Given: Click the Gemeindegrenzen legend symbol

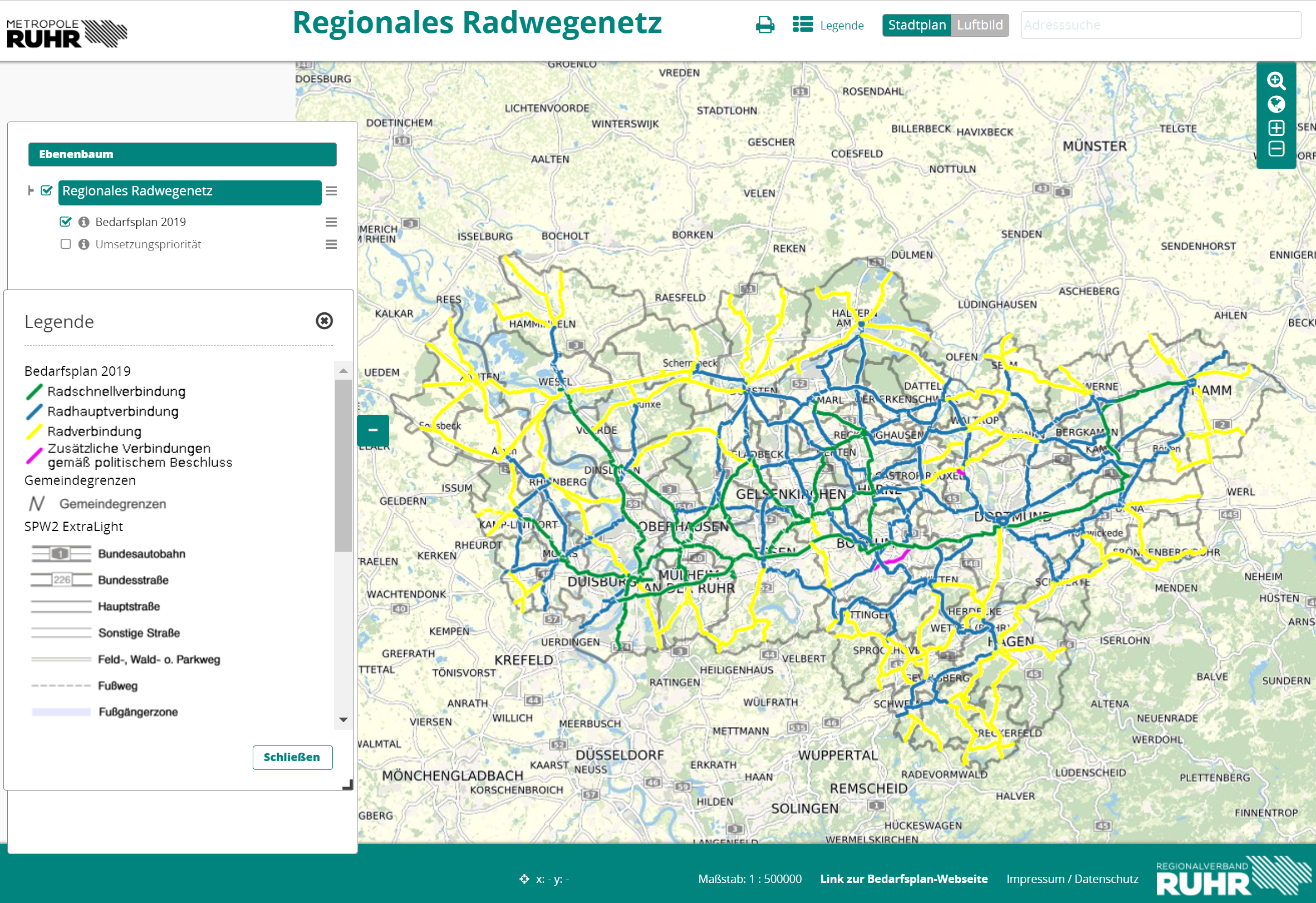Looking at the screenshot, I should pos(37,503).
